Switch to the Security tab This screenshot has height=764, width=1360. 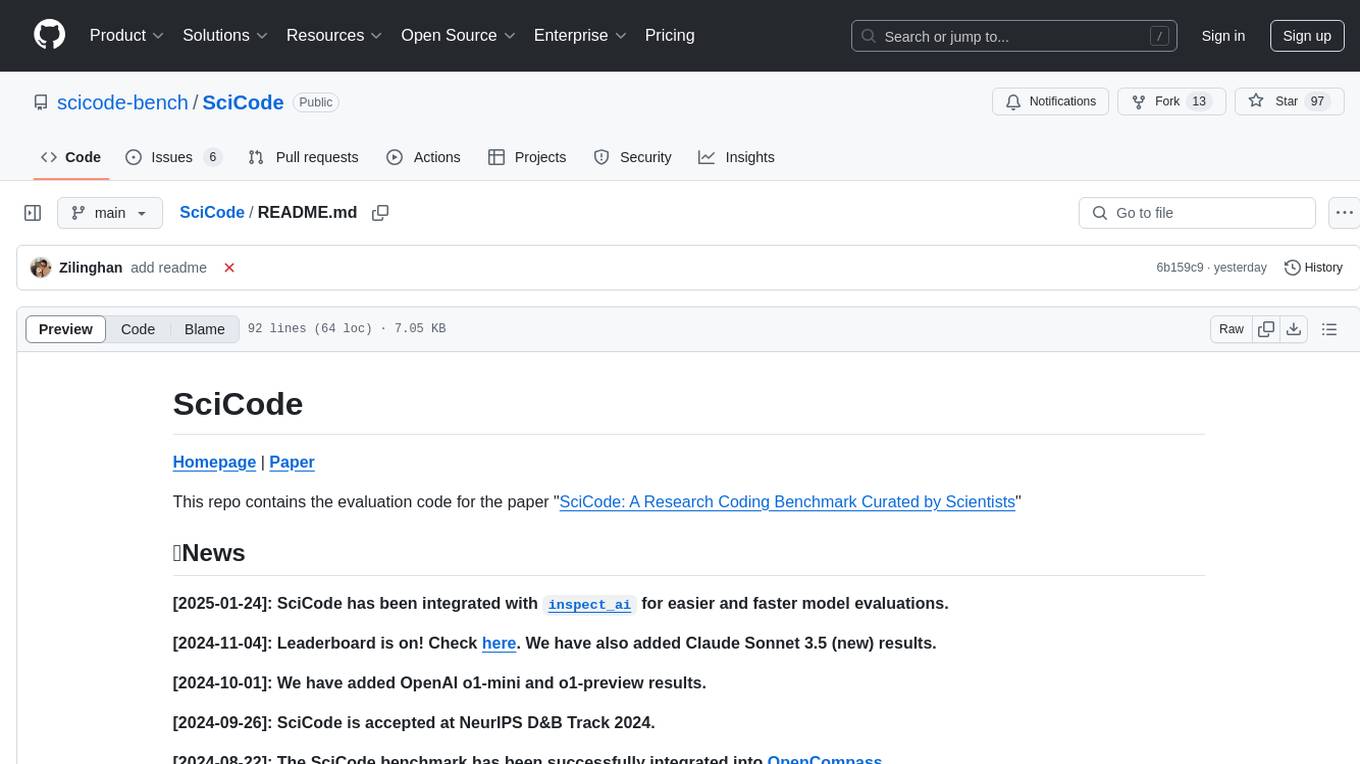click(632, 157)
